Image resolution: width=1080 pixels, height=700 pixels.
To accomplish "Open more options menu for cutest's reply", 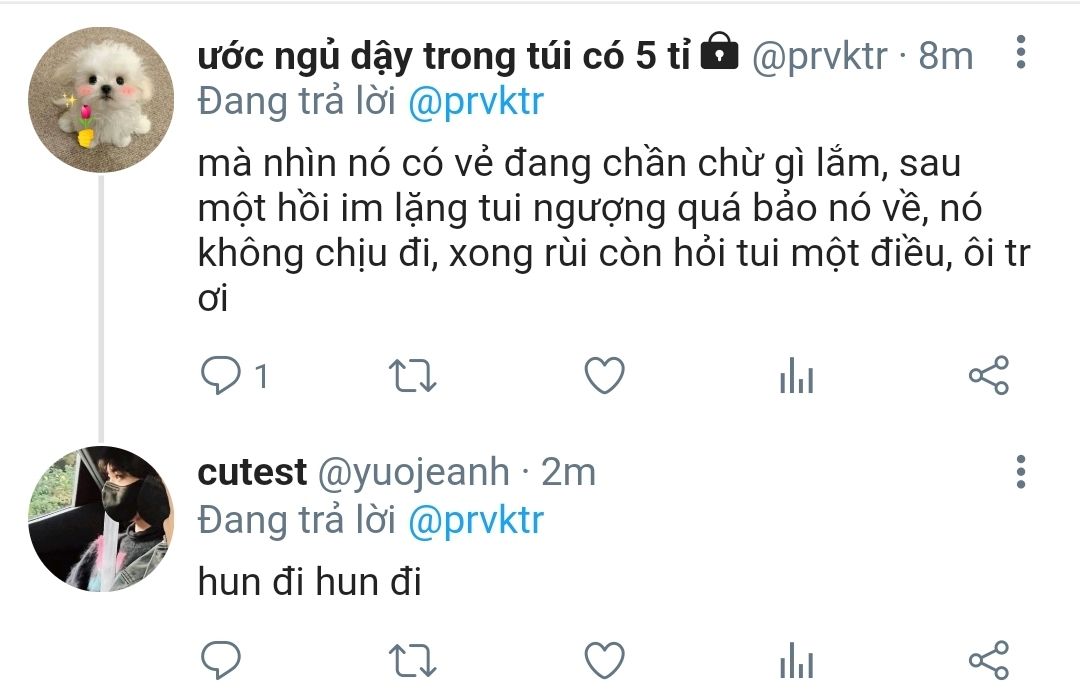I will point(1021,472).
